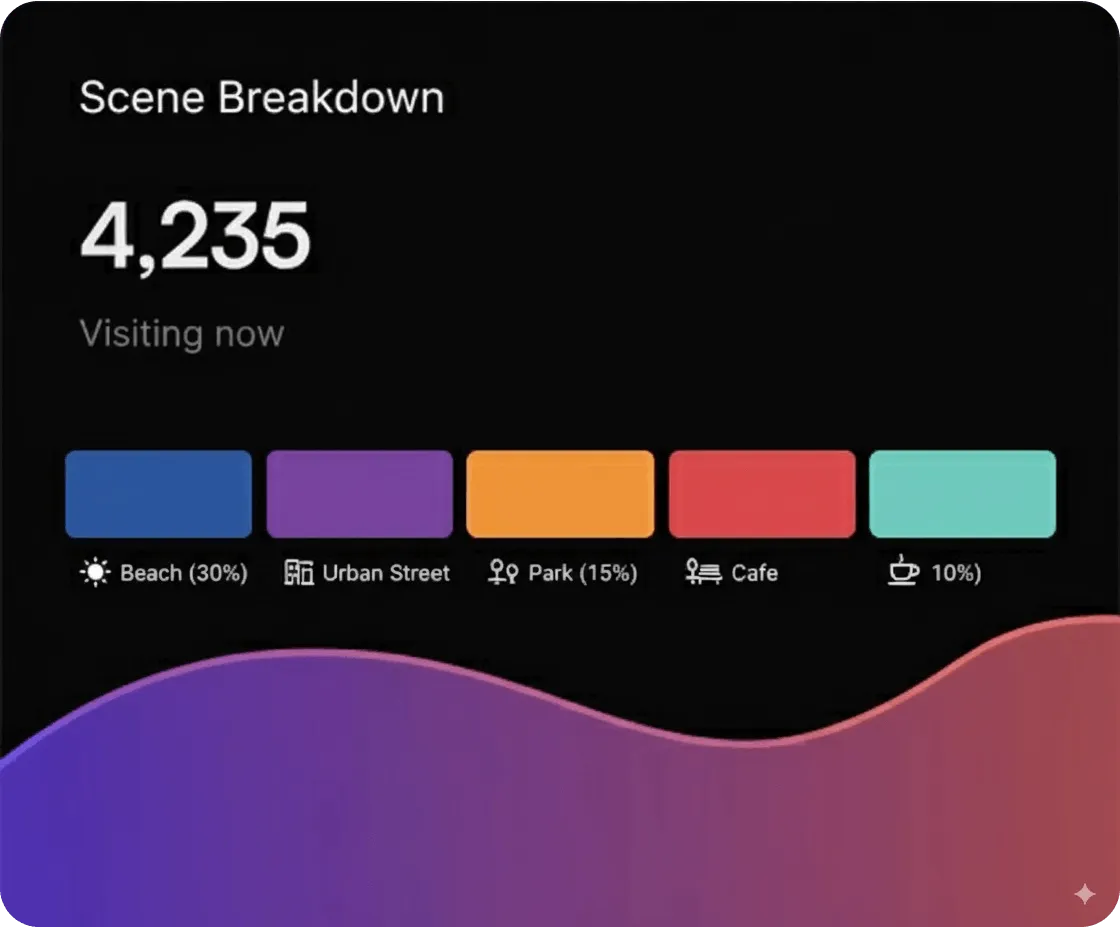Open the Park (15%) category
The image size is (1120, 928).
click(x=583, y=573)
